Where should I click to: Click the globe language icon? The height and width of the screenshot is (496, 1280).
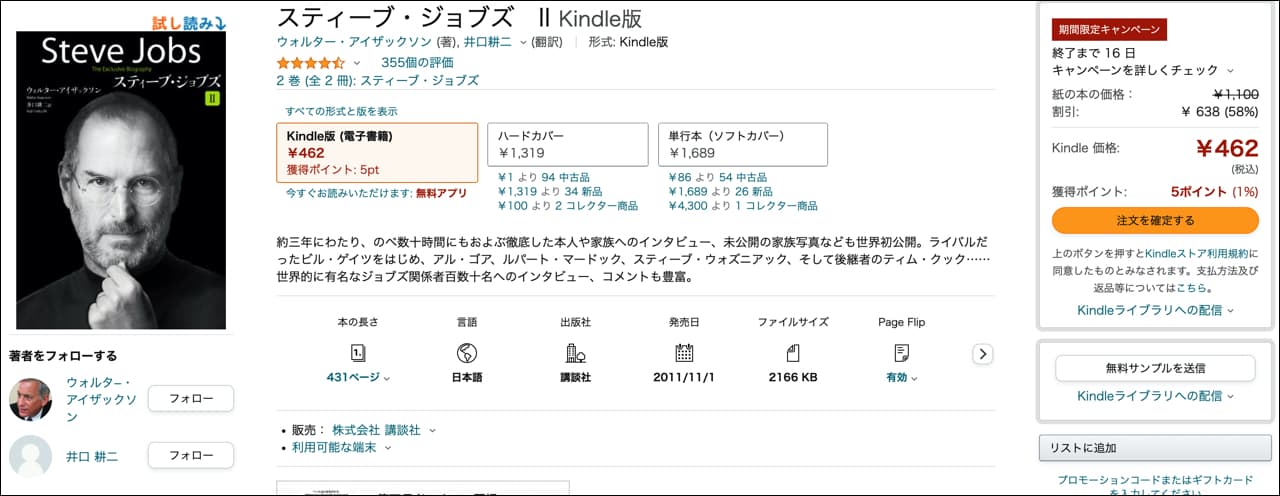pyautogui.click(x=466, y=352)
